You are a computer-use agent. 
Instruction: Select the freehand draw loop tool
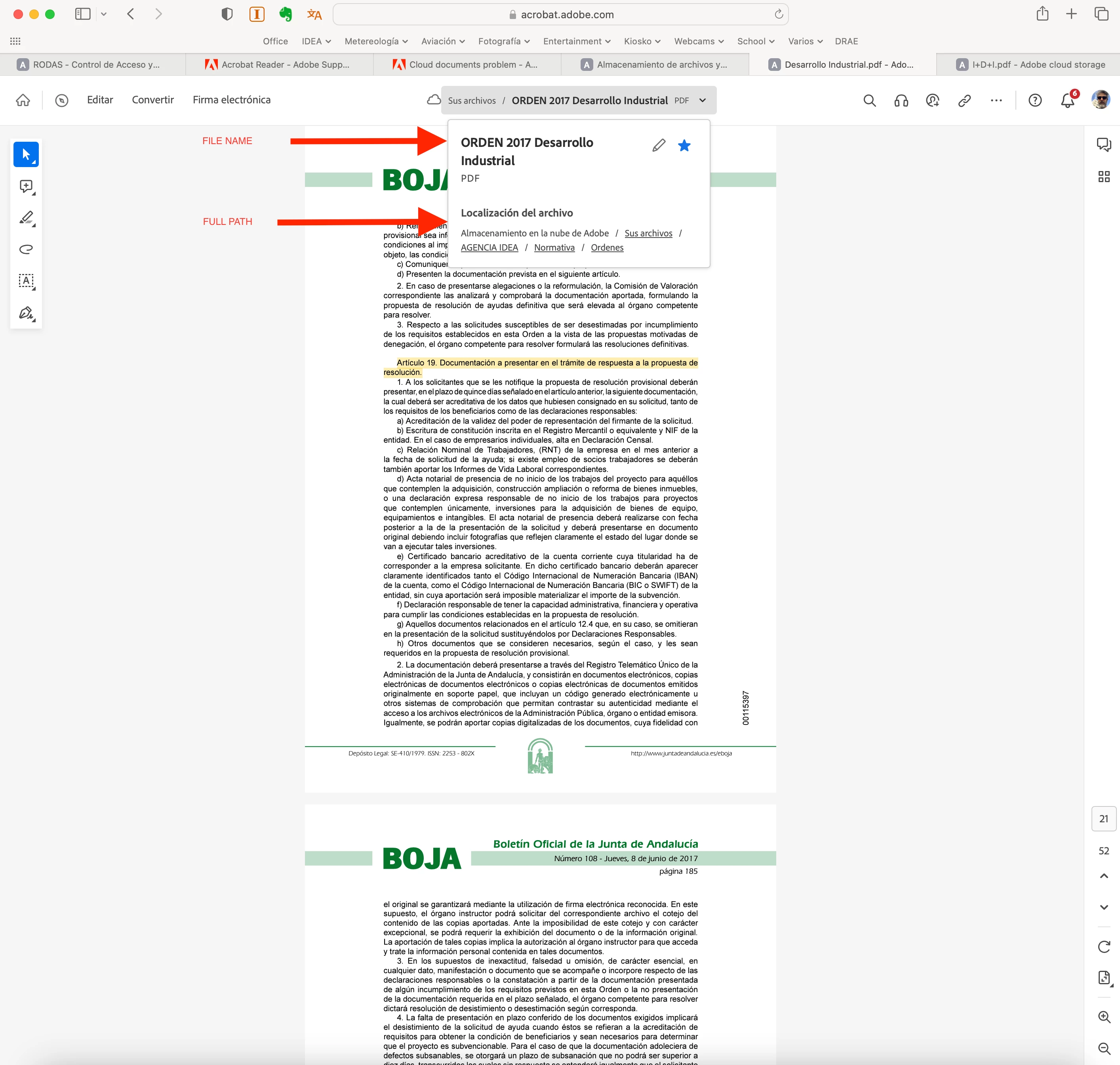tap(26, 249)
